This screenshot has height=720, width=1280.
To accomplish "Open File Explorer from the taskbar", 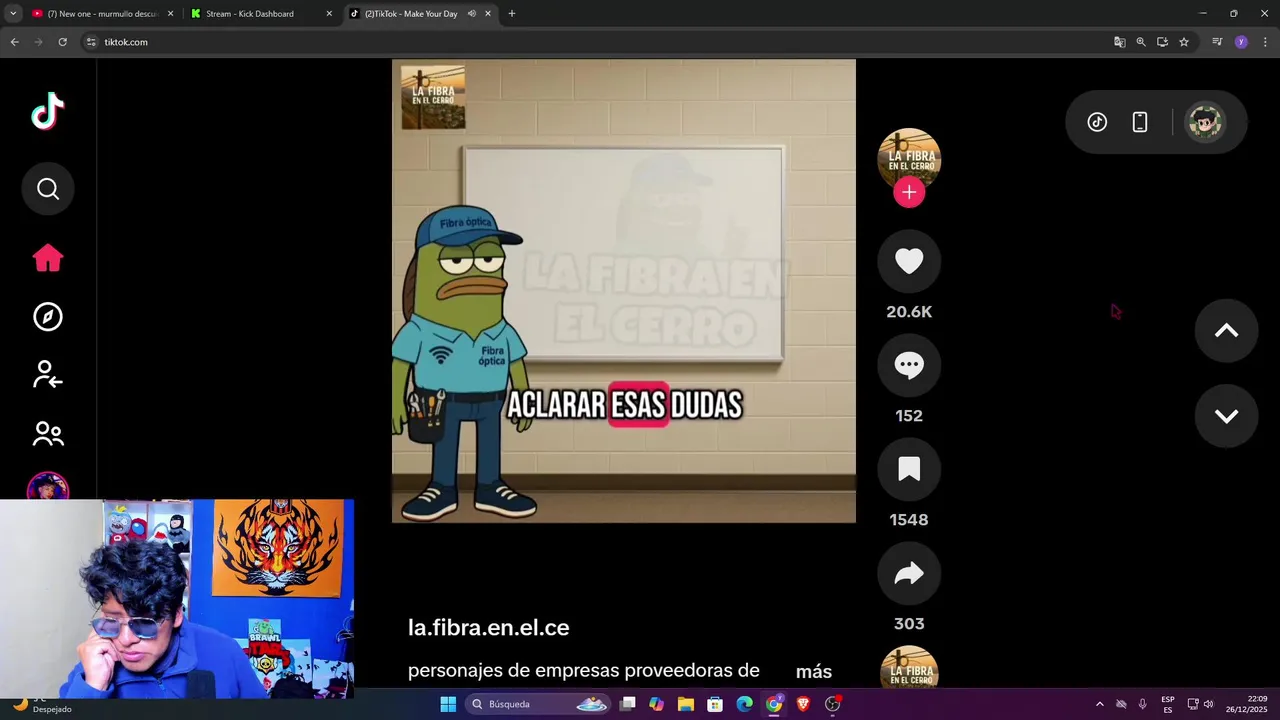I will pyautogui.click(x=686, y=704).
